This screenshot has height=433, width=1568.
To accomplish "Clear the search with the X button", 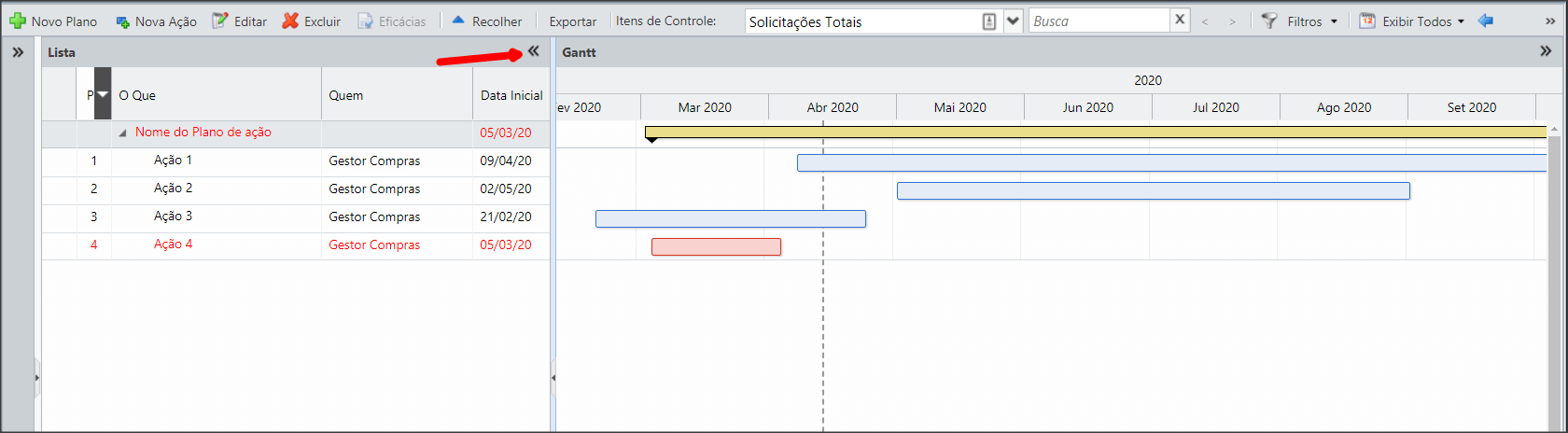I will pyautogui.click(x=1180, y=20).
